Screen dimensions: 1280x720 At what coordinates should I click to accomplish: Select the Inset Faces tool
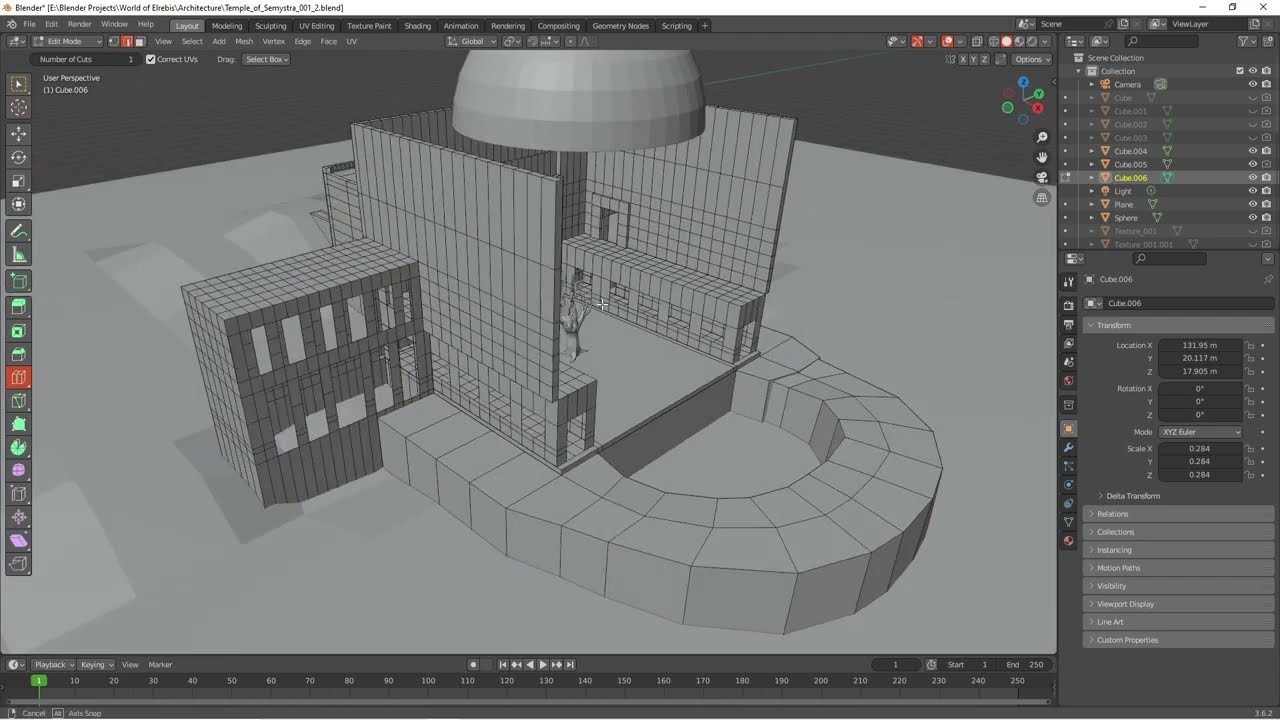click(x=19, y=331)
